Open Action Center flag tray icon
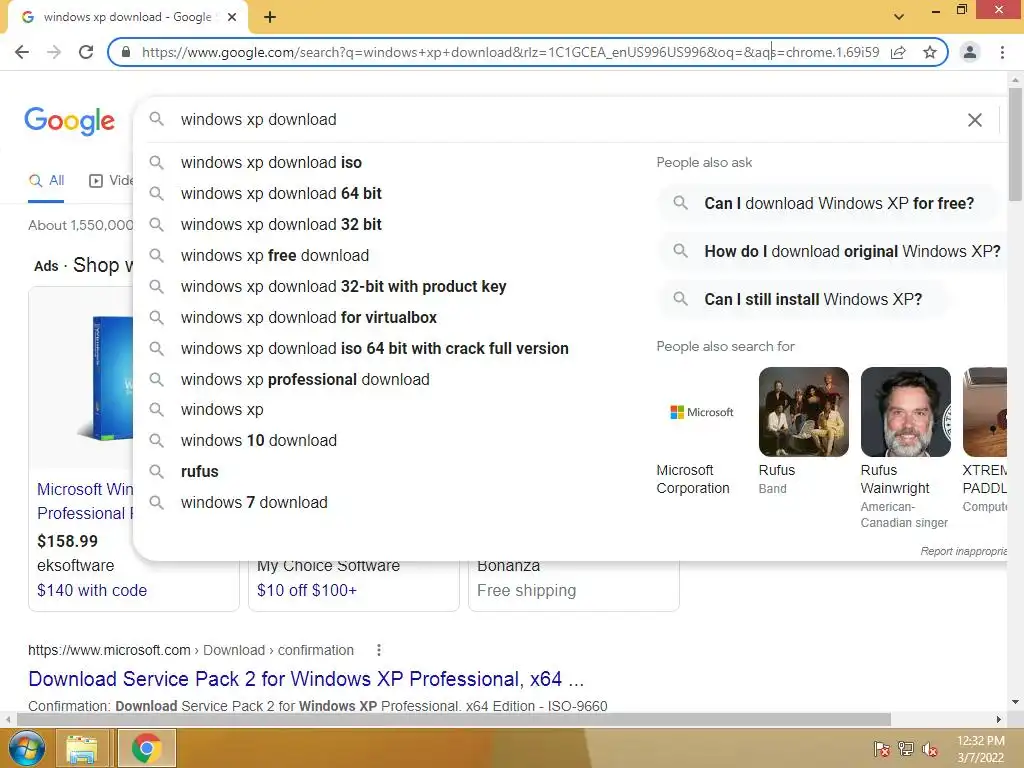The width and height of the screenshot is (1024, 768). tap(881, 748)
